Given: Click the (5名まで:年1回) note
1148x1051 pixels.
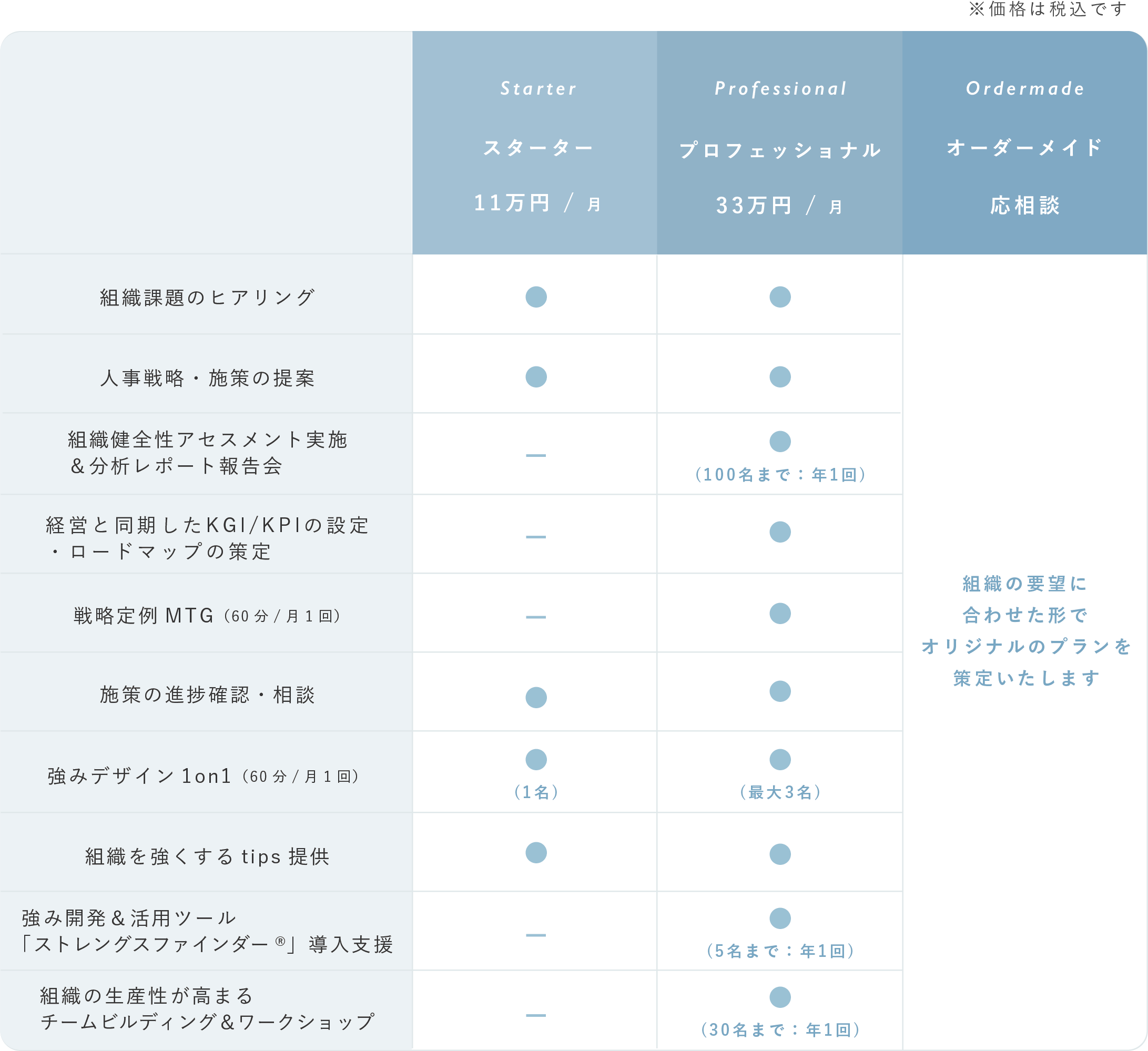Looking at the screenshot, I should 781,951.
